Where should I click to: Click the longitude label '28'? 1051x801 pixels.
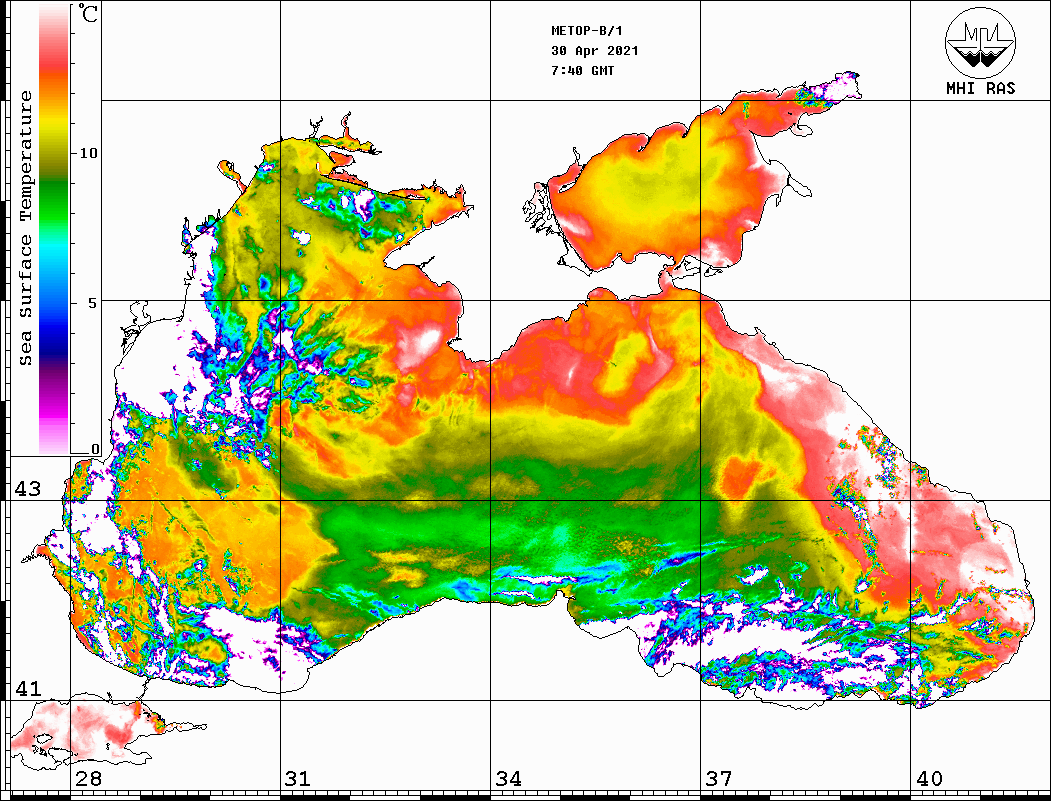pyautogui.click(x=88, y=778)
